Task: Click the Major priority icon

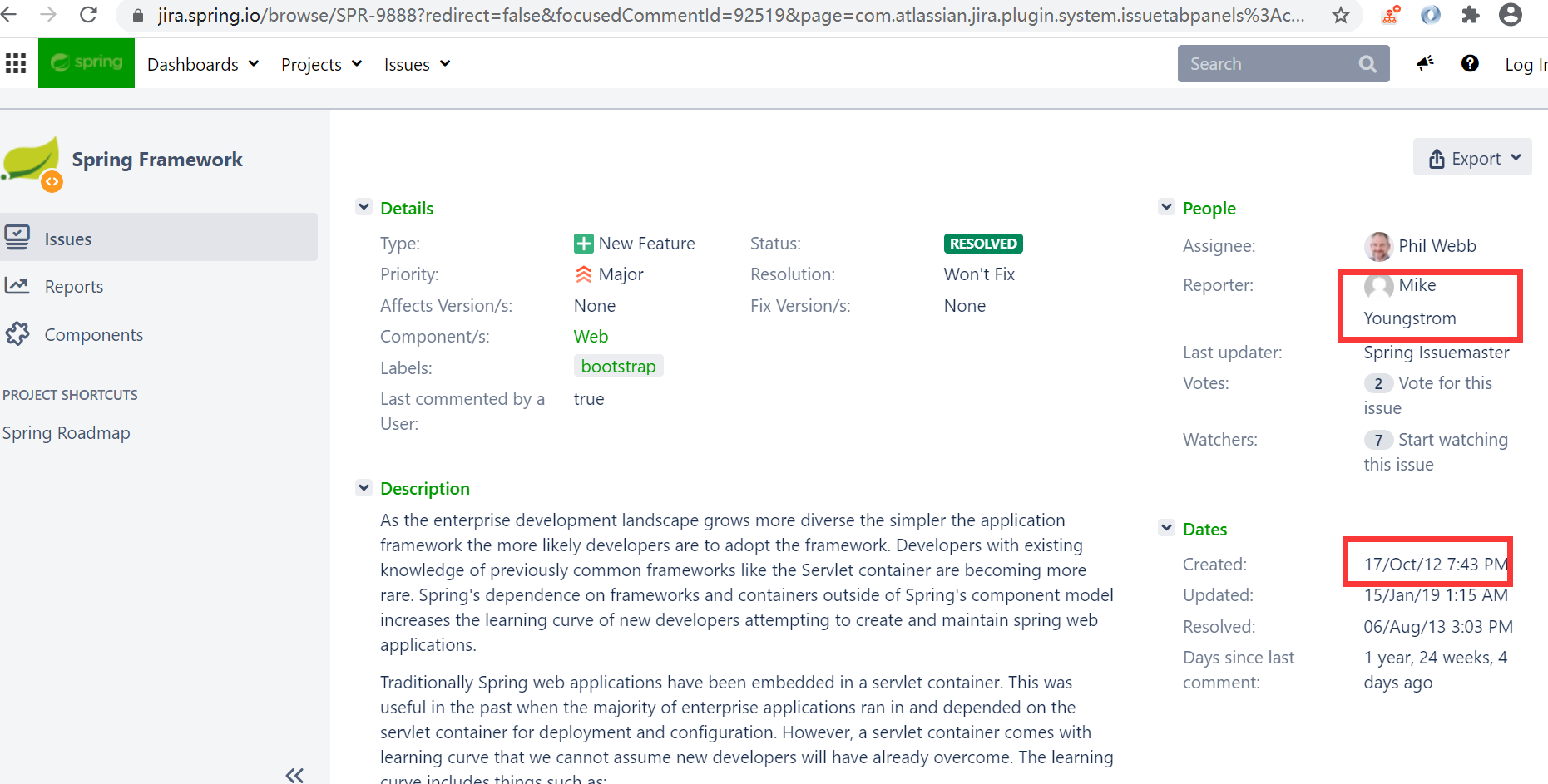Action: (584, 274)
